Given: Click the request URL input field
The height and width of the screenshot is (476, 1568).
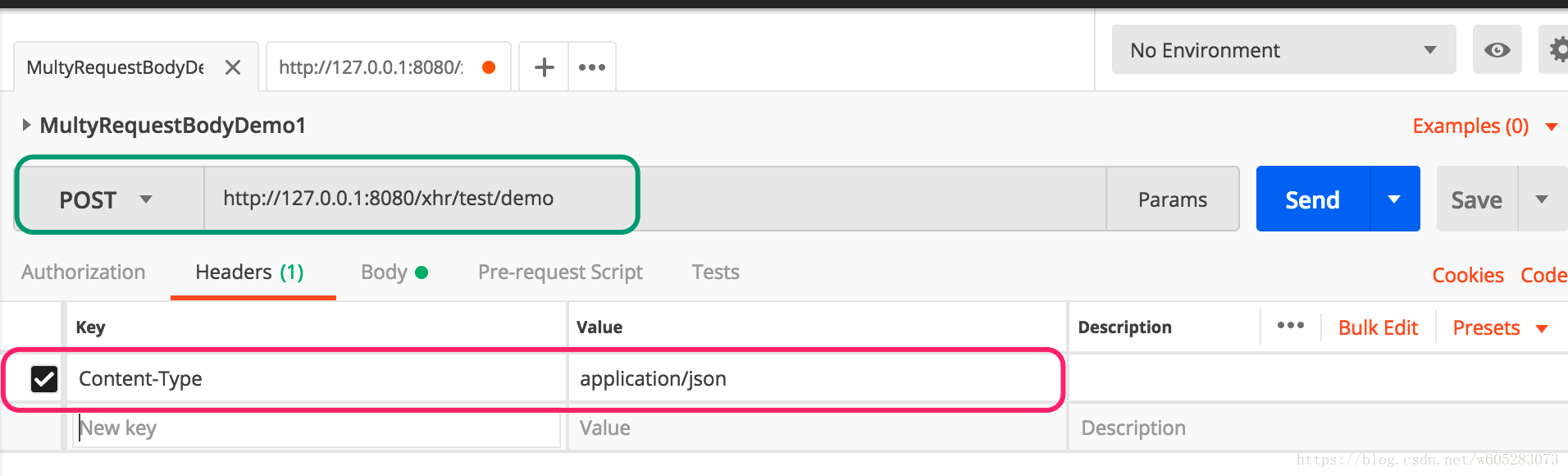Looking at the screenshot, I should click(654, 199).
